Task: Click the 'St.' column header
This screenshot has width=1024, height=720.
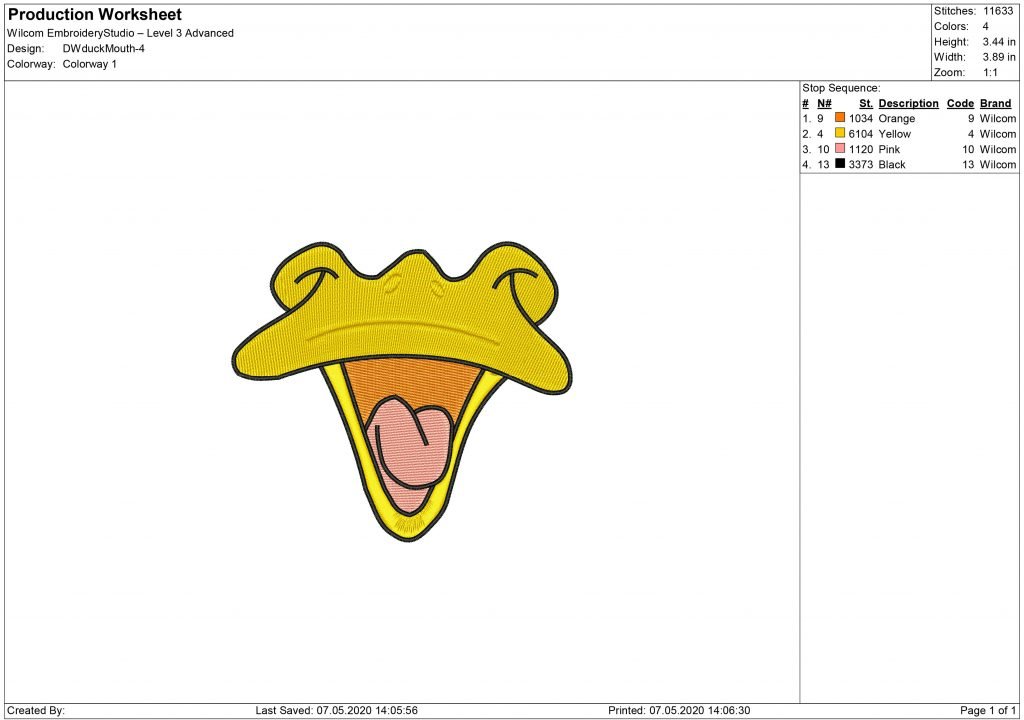Action: 866,103
